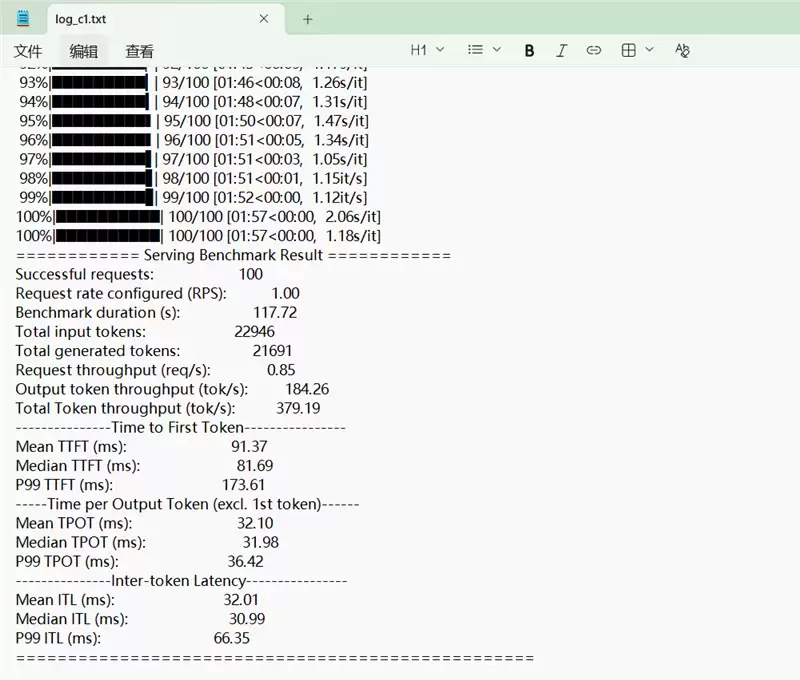
Task: Open the 编辑 (Edit) menu
Action: pyautogui.click(x=84, y=51)
